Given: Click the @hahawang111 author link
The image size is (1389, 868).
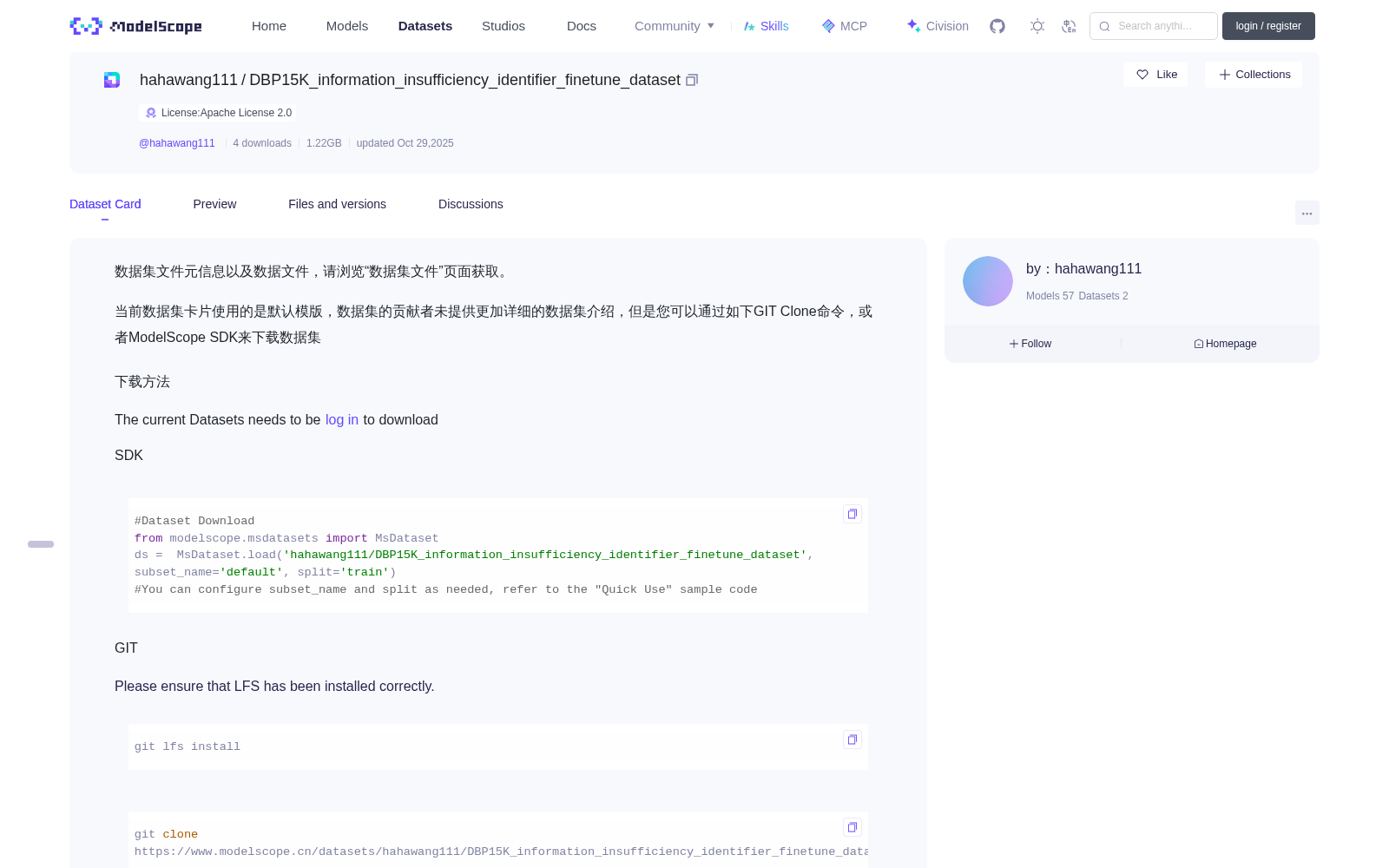Looking at the screenshot, I should pos(177,143).
